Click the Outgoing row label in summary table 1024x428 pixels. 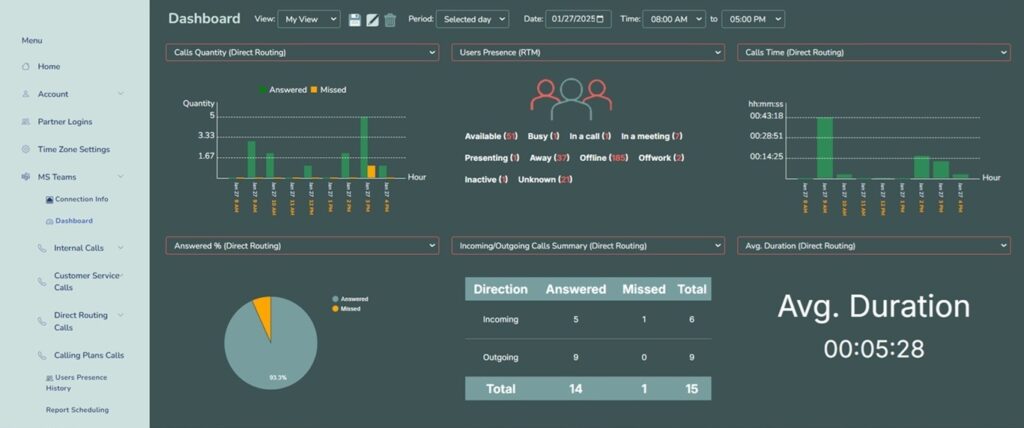pyautogui.click(x=500, y=357)
